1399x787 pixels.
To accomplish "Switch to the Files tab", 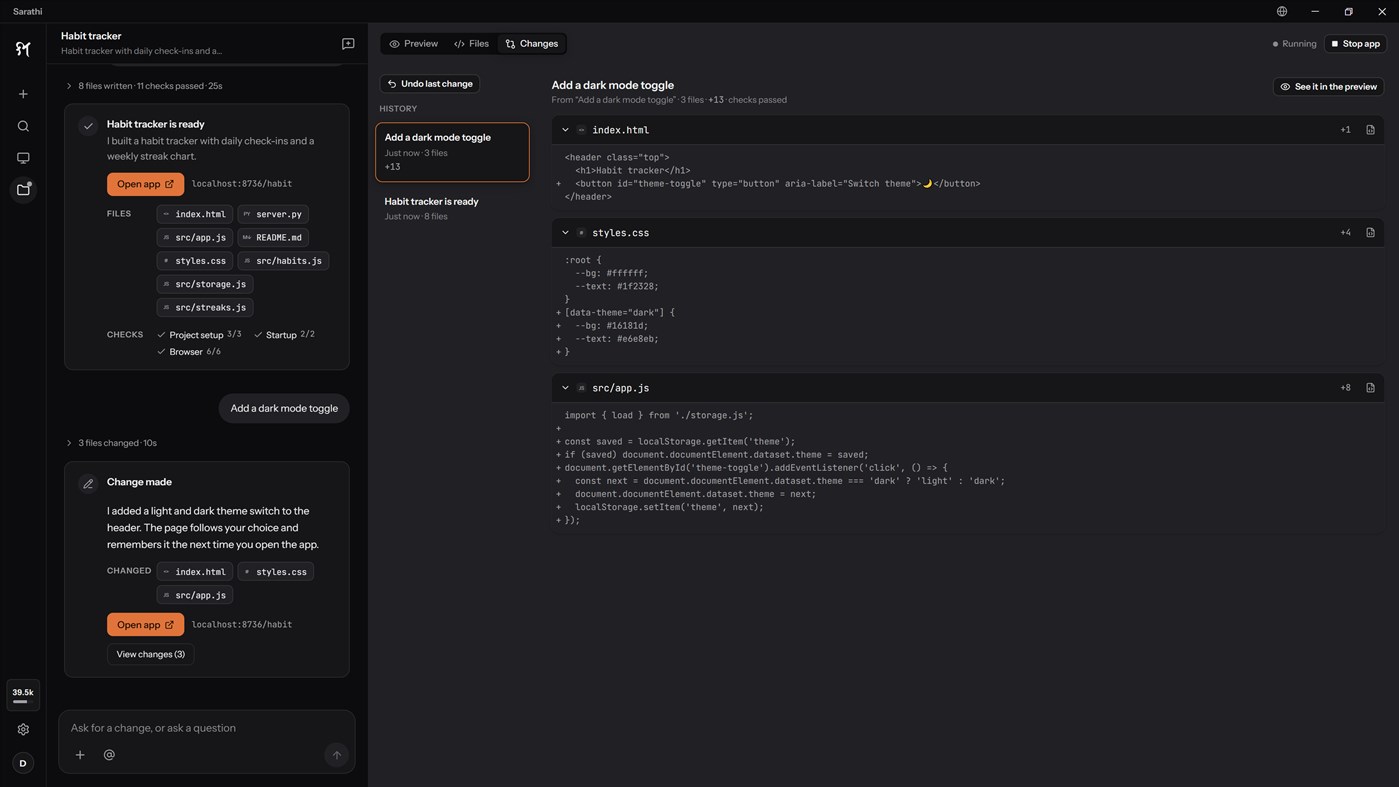I will click(x=471, y=44).
